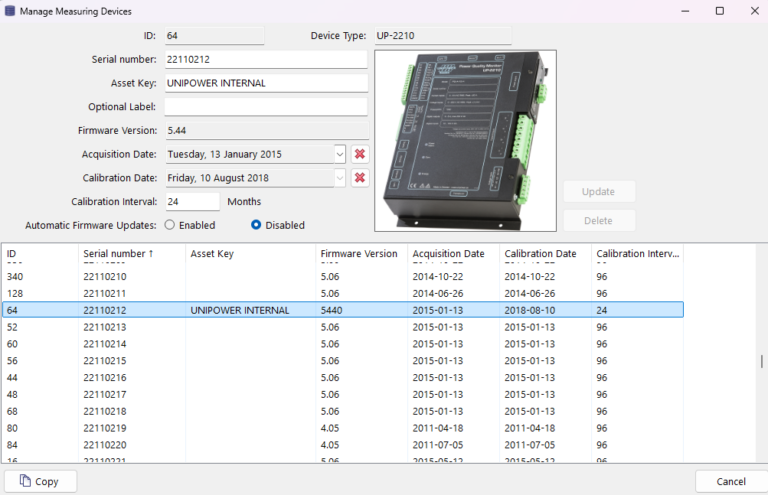The image size is (768, 495).
Task: Sort by Asset Key column header
Action: point(250,254)
